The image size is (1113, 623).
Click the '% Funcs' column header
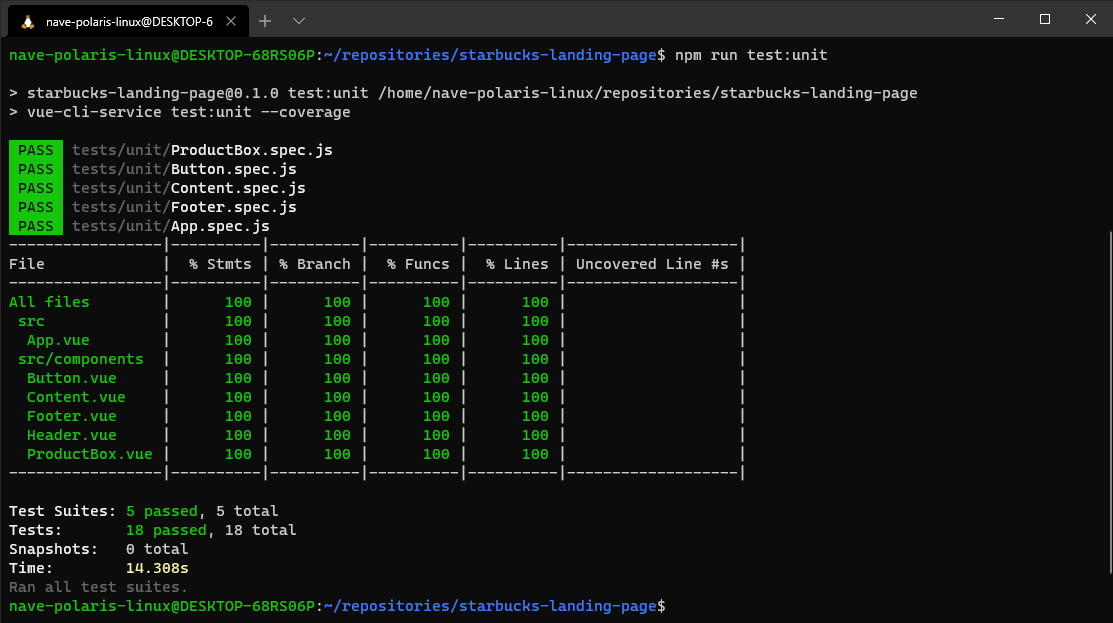click(418, 264)
